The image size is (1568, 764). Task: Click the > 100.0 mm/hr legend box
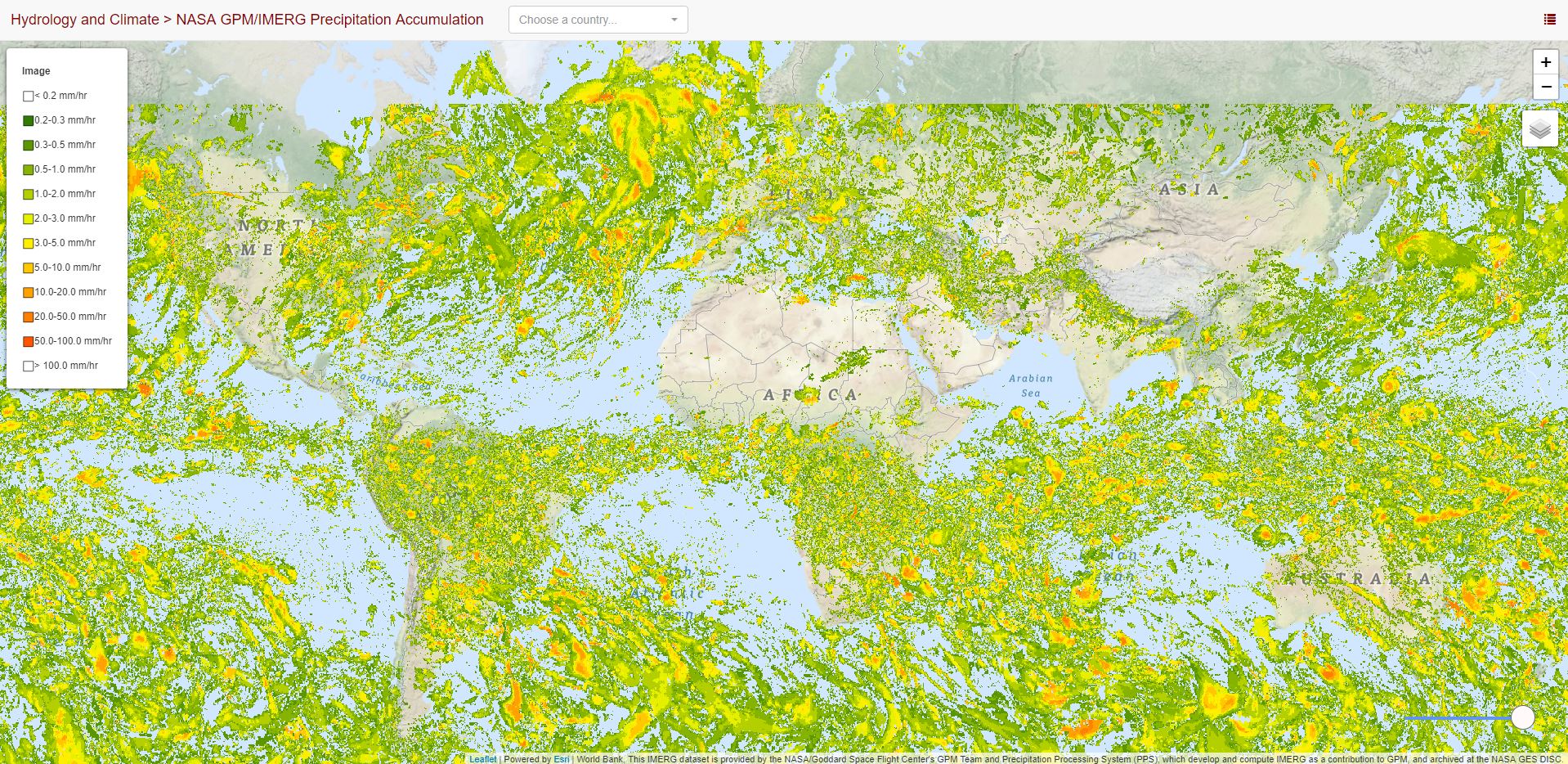tap(29, 366)
